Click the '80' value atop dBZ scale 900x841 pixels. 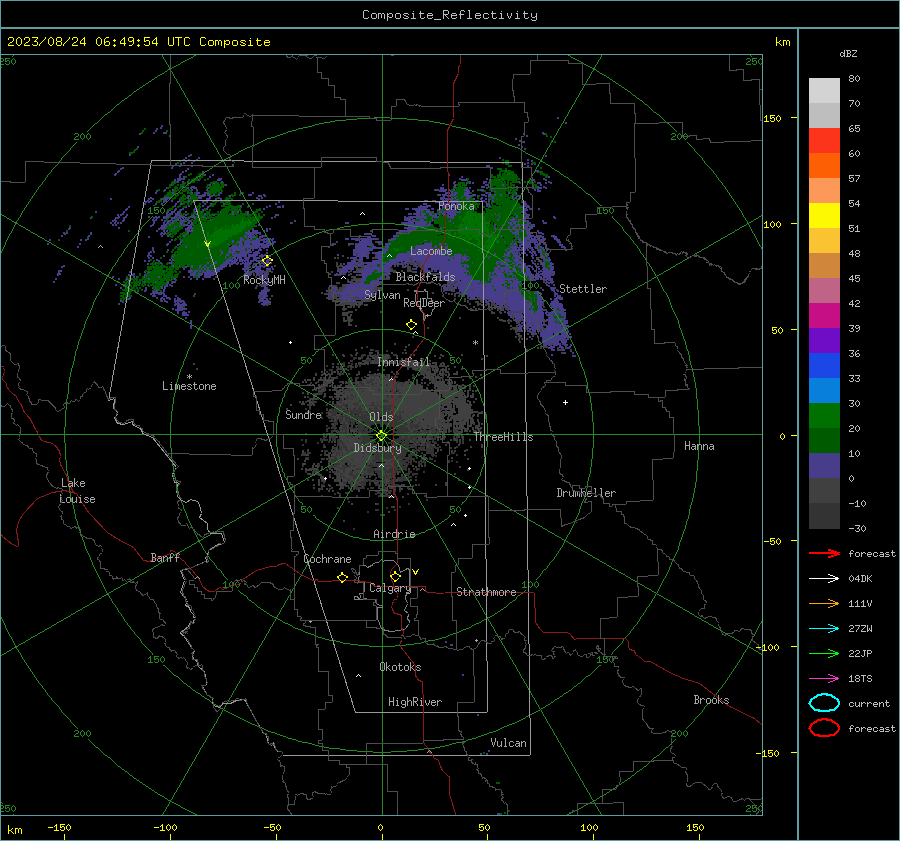point(854,79)
